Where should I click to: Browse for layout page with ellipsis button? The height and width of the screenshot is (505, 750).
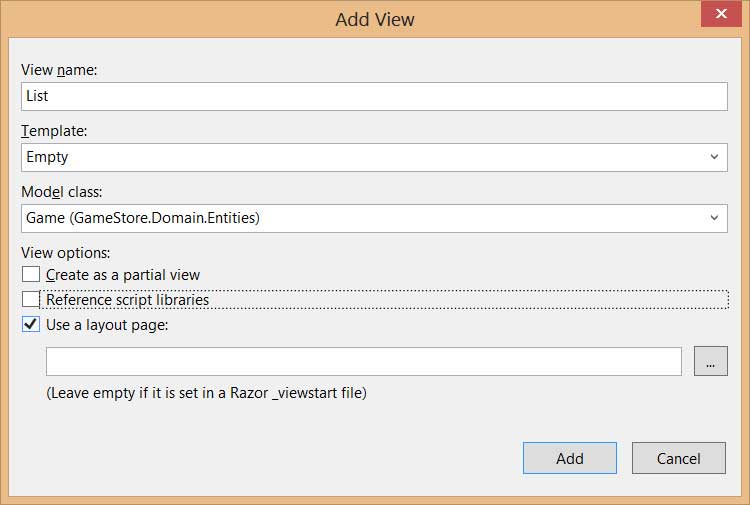tap(711, 362)
